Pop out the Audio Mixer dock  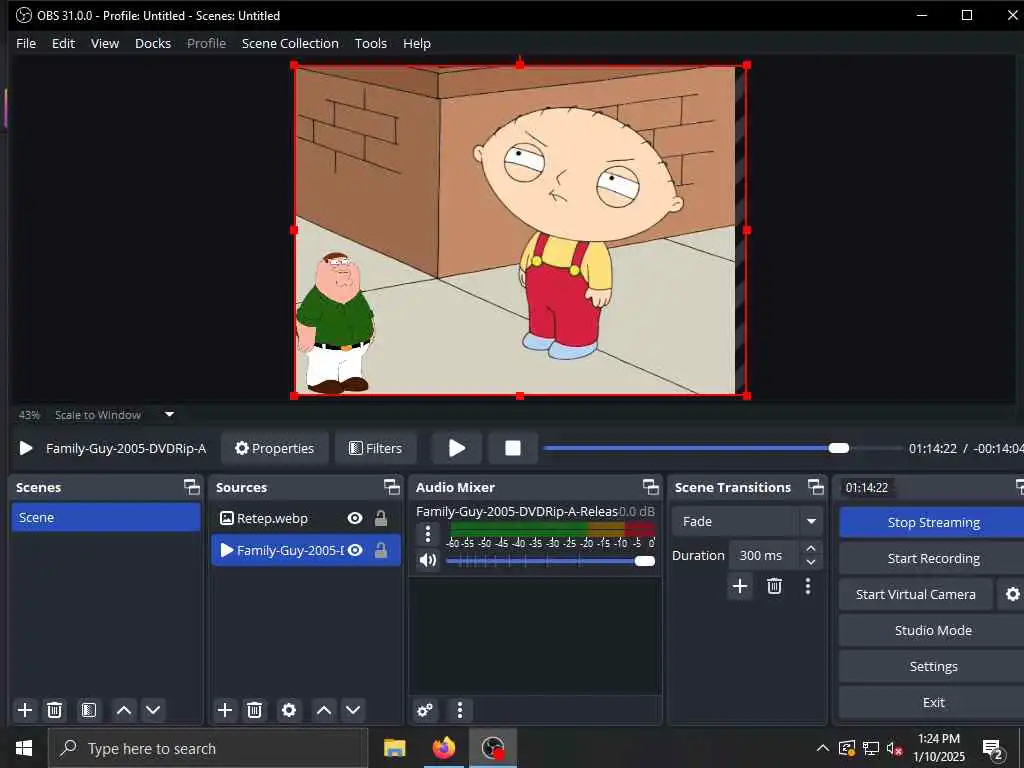(650, 487)
